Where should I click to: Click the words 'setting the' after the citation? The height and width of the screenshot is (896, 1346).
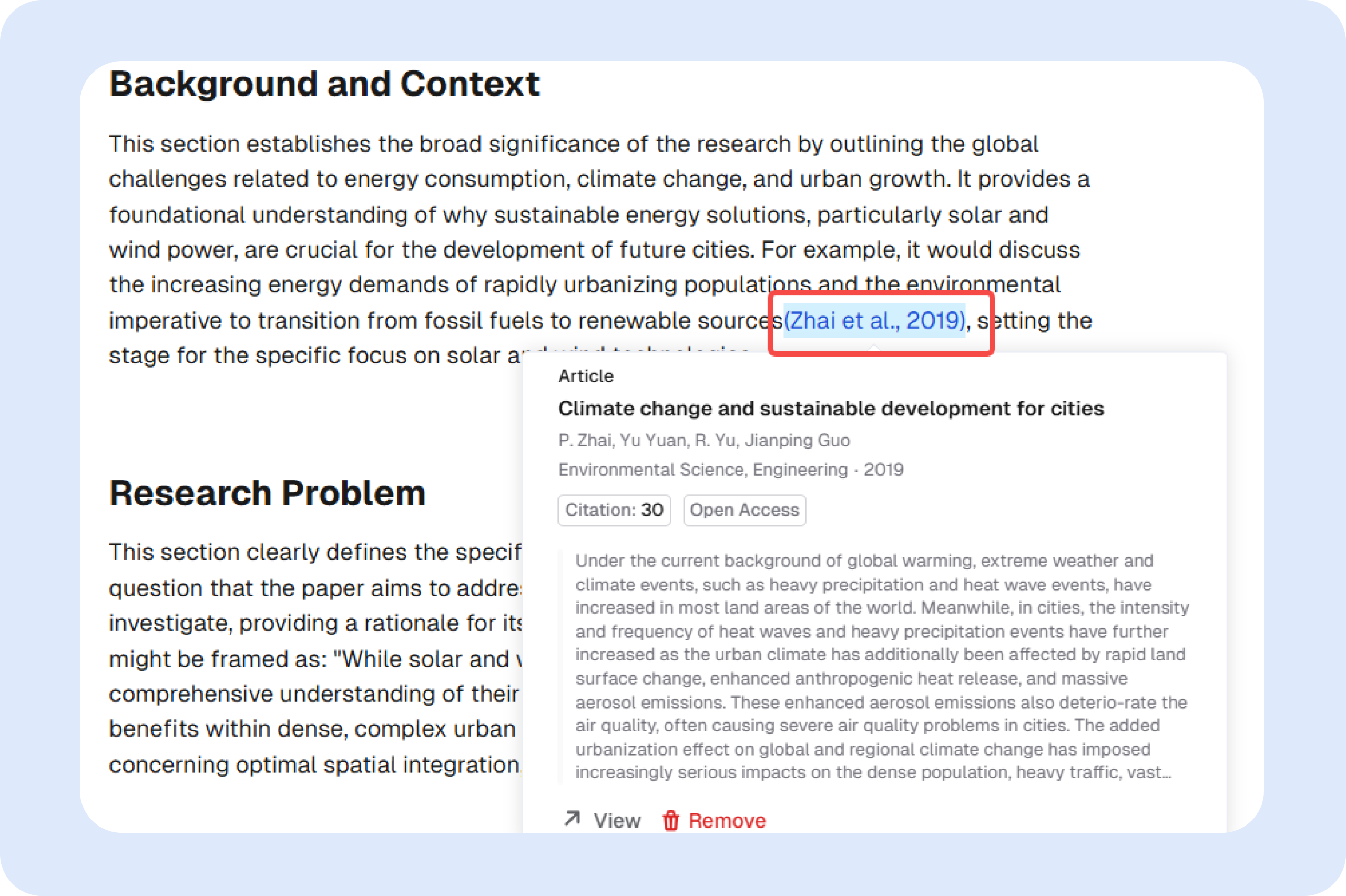pyautogui.click(x=1035, y=321)
